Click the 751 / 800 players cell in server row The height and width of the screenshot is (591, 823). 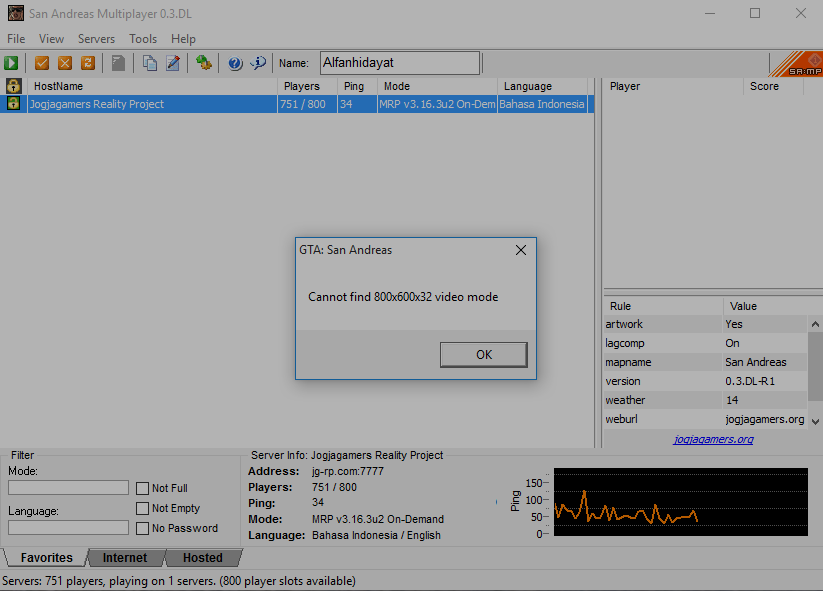click(307, 104)
